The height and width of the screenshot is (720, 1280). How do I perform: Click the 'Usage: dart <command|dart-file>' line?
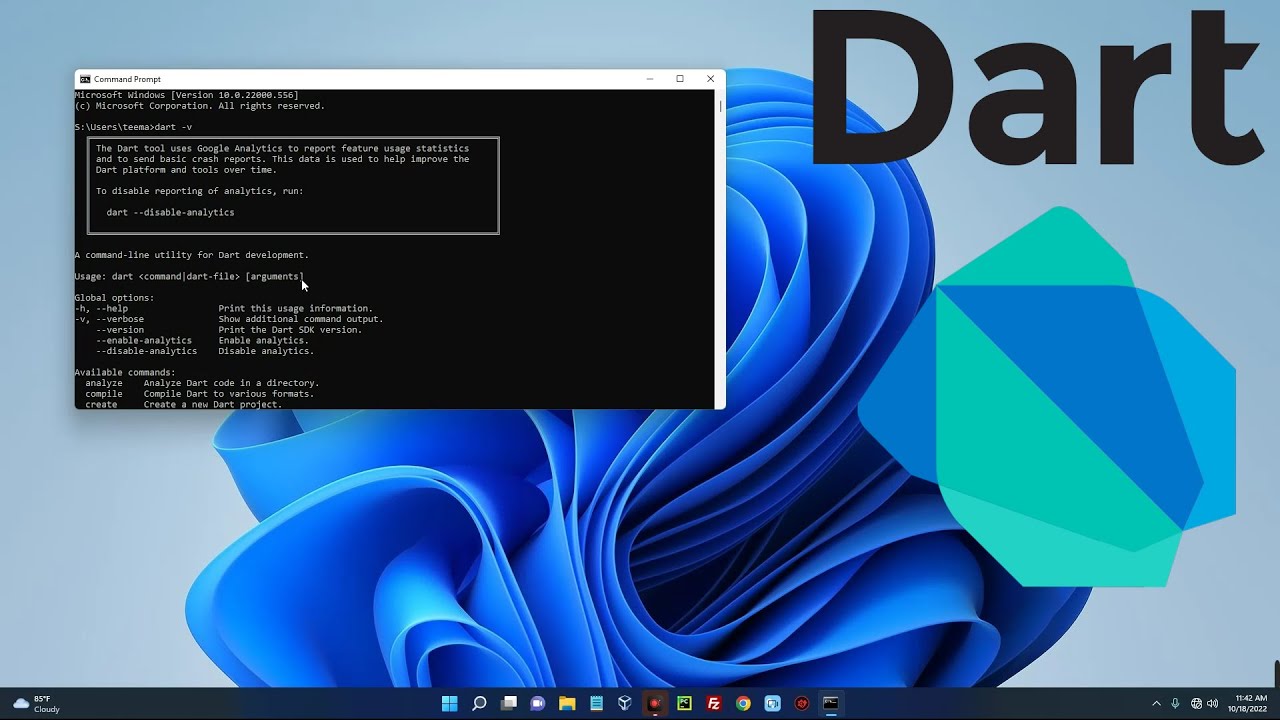click(189, 276)
